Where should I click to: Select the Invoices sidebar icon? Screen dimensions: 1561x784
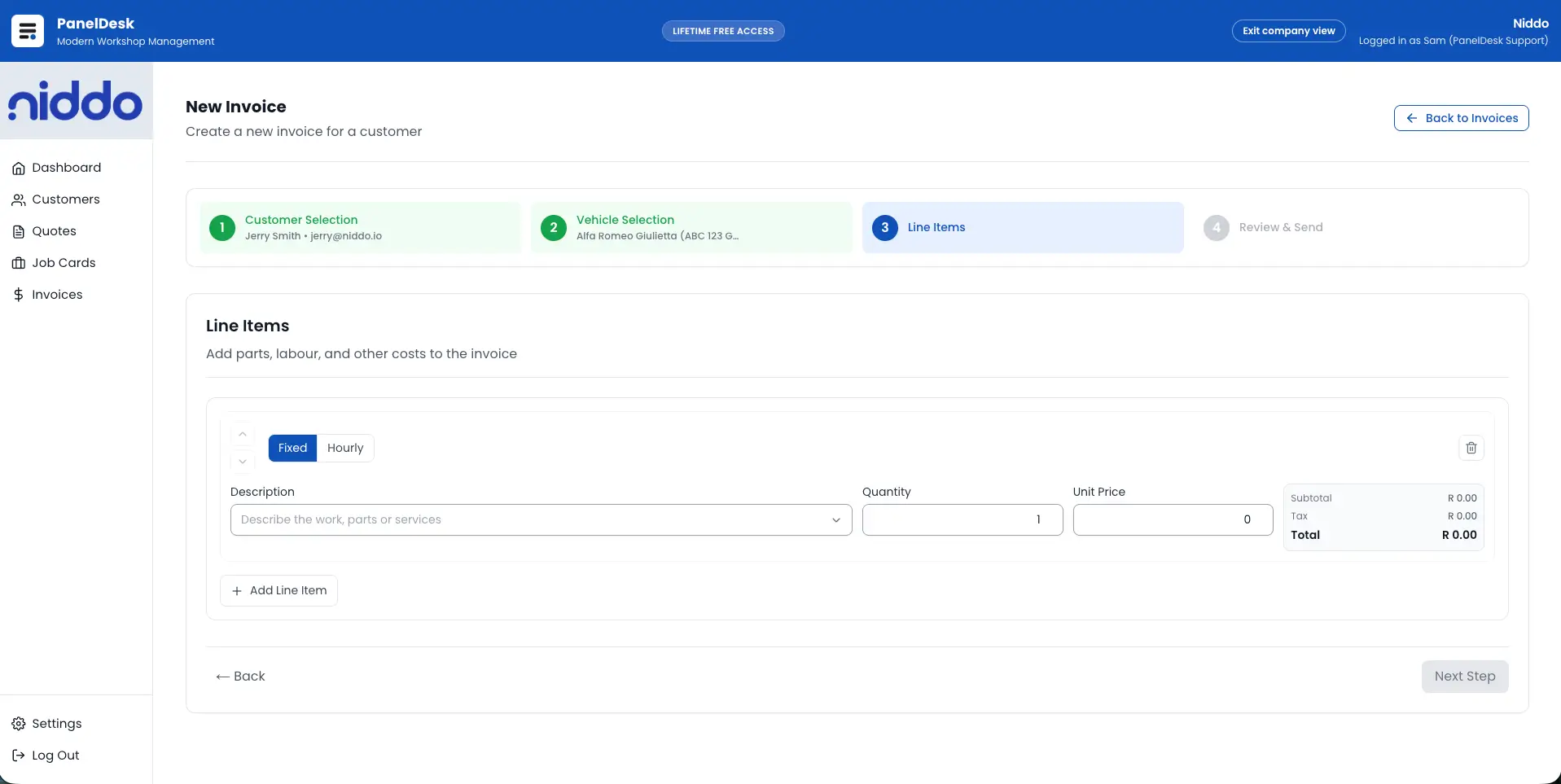click(x=19, y=295)
